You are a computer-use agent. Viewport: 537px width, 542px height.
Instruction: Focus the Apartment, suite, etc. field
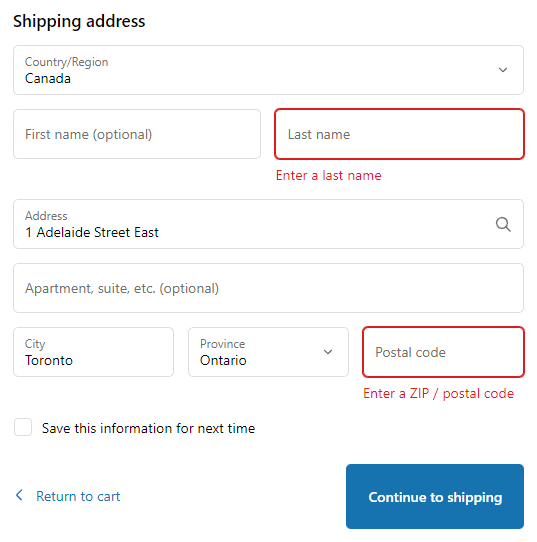point(268,288)
